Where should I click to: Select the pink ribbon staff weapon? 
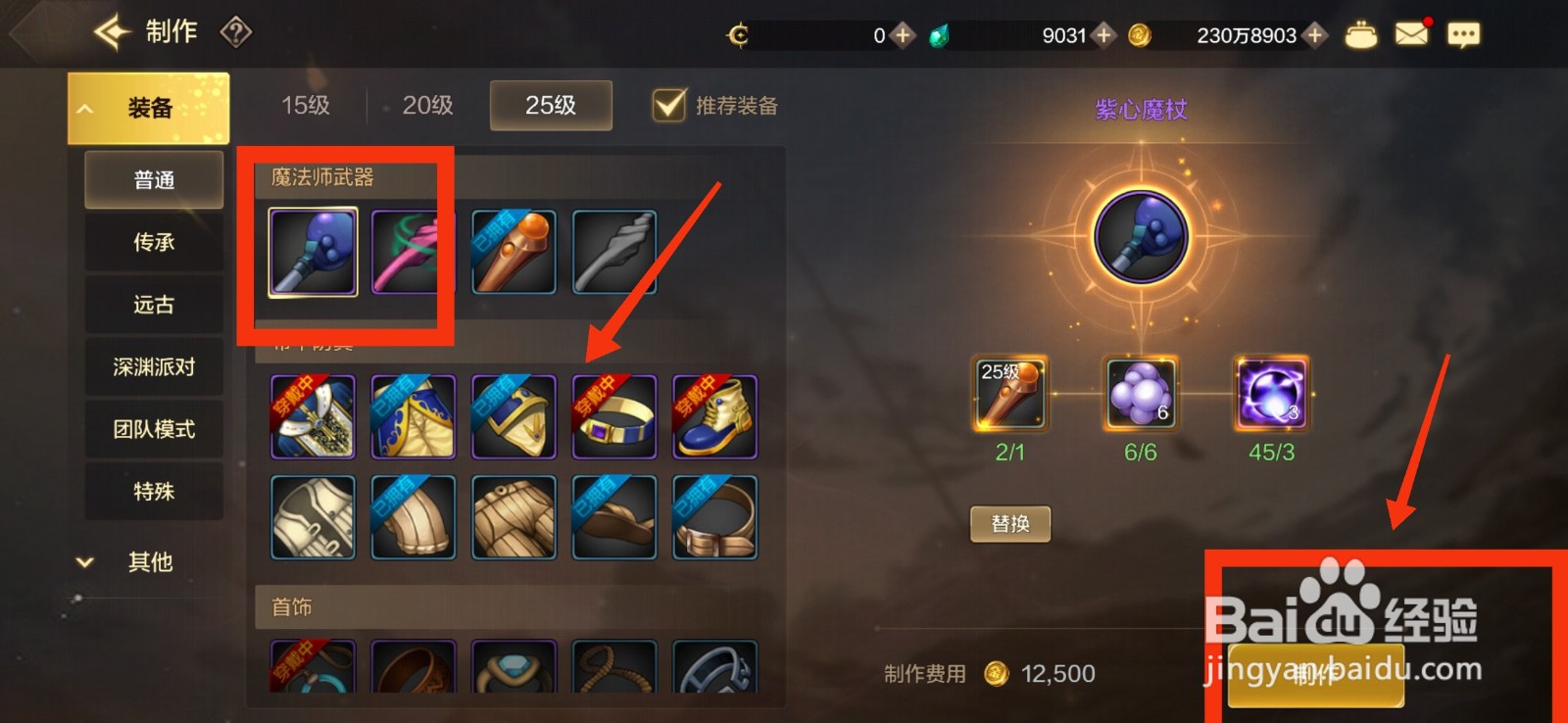pos(413,252)
